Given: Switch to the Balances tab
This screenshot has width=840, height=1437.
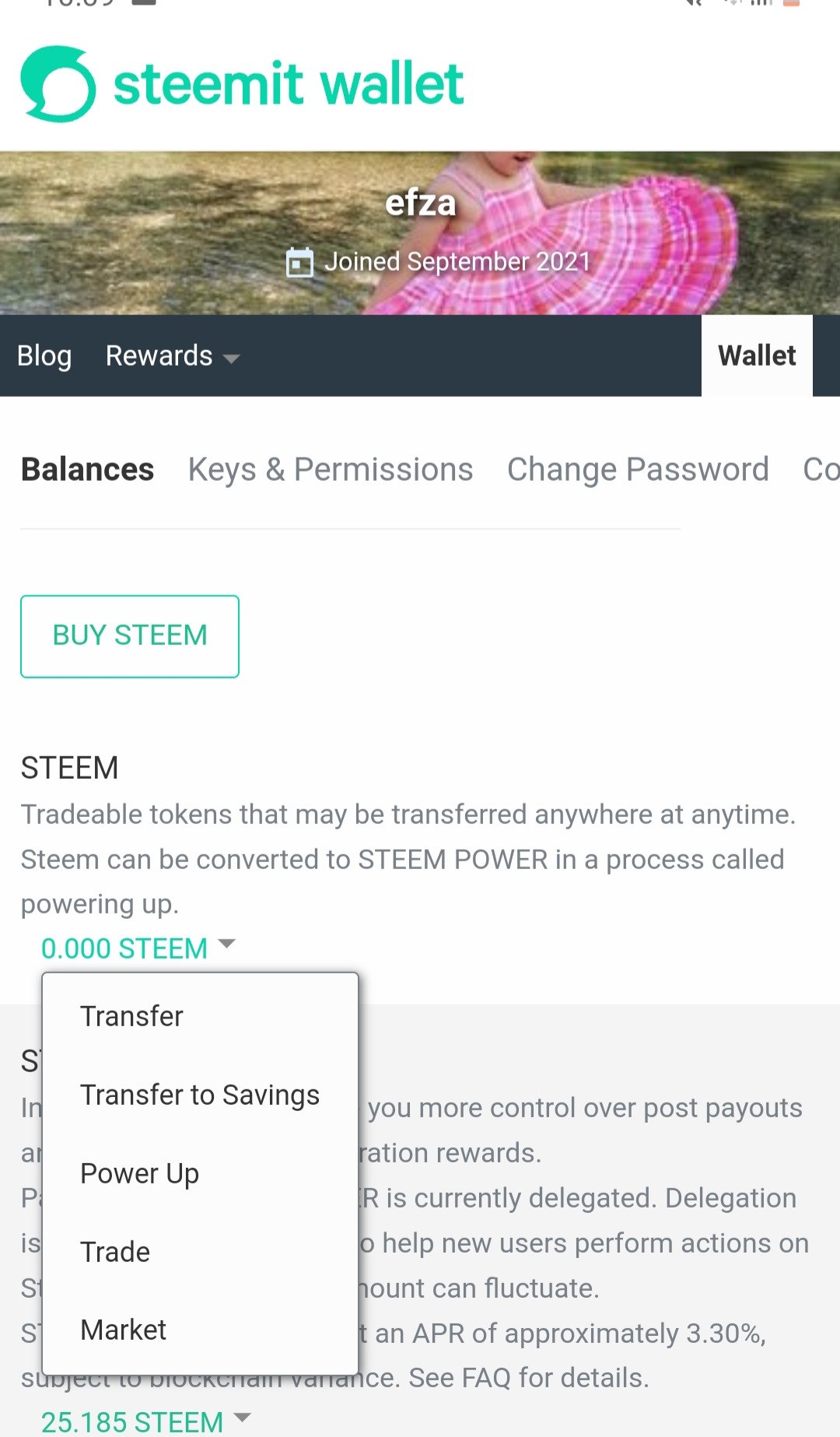Looking at the screenshot, I should [x=87, y=470].
